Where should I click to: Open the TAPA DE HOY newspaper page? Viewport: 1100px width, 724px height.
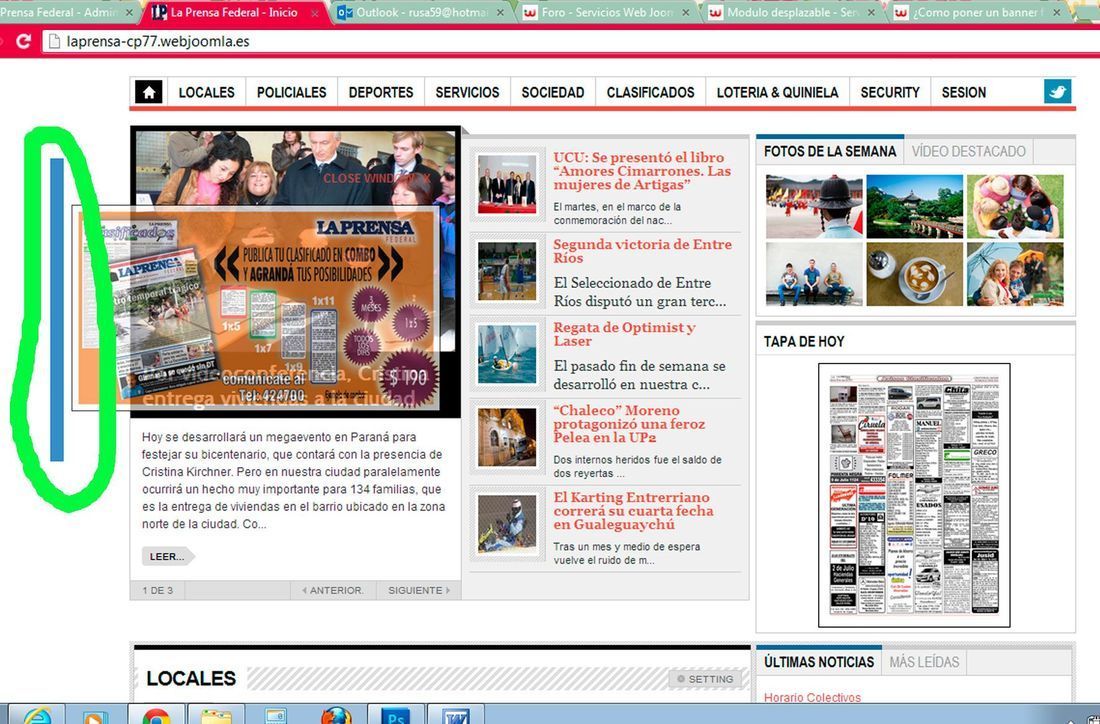coord(914,495)
